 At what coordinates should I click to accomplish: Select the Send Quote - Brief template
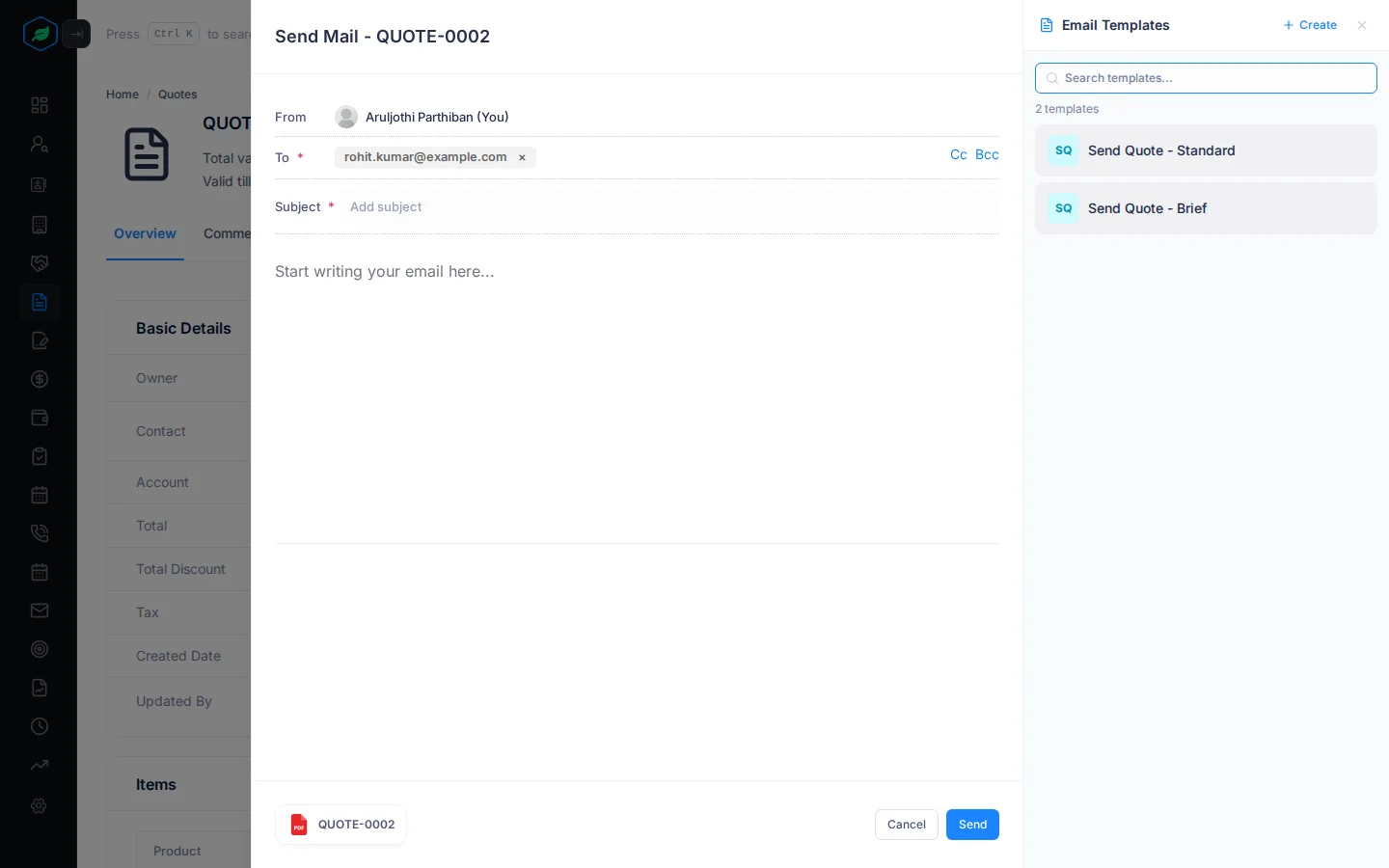(1206, 208)
